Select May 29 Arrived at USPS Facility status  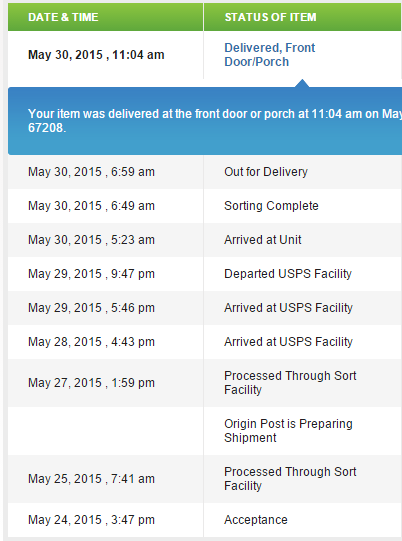coord(288,308)
